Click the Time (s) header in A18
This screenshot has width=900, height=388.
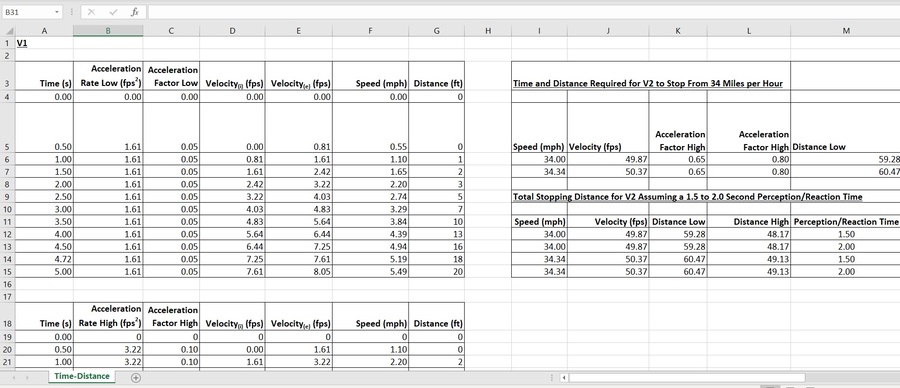(x=44, y=316)
